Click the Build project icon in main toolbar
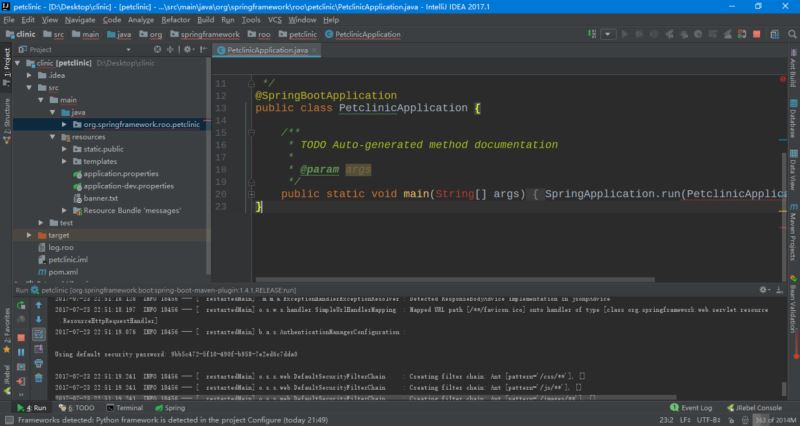 (x=592, y=34)
